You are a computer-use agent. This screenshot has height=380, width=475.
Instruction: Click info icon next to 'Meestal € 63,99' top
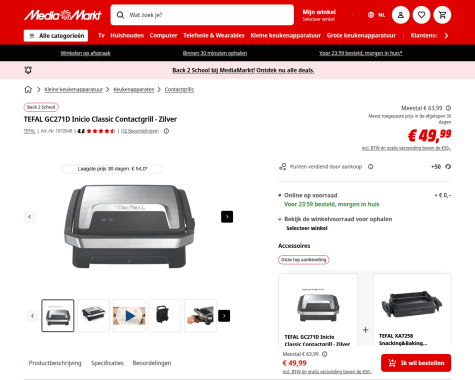pos(448,108)
